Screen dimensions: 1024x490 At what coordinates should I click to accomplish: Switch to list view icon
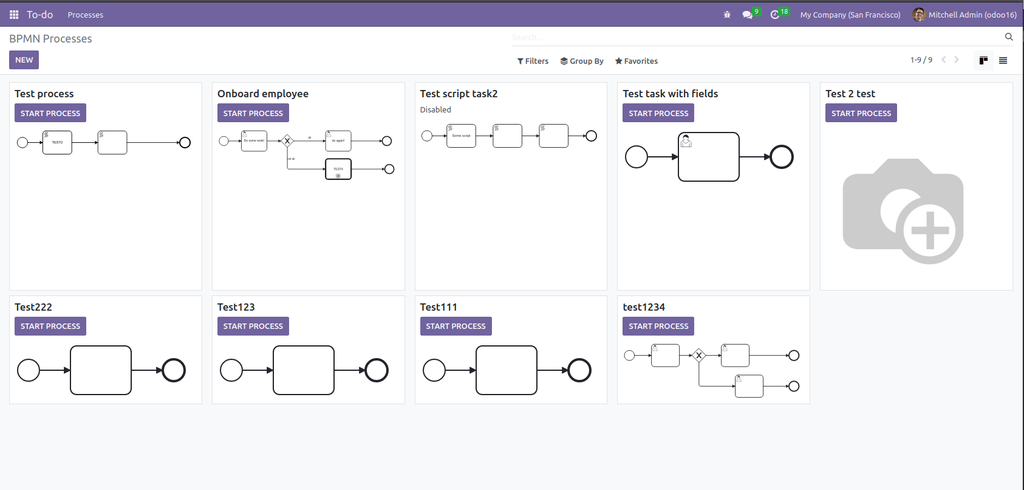[1003, 61]
